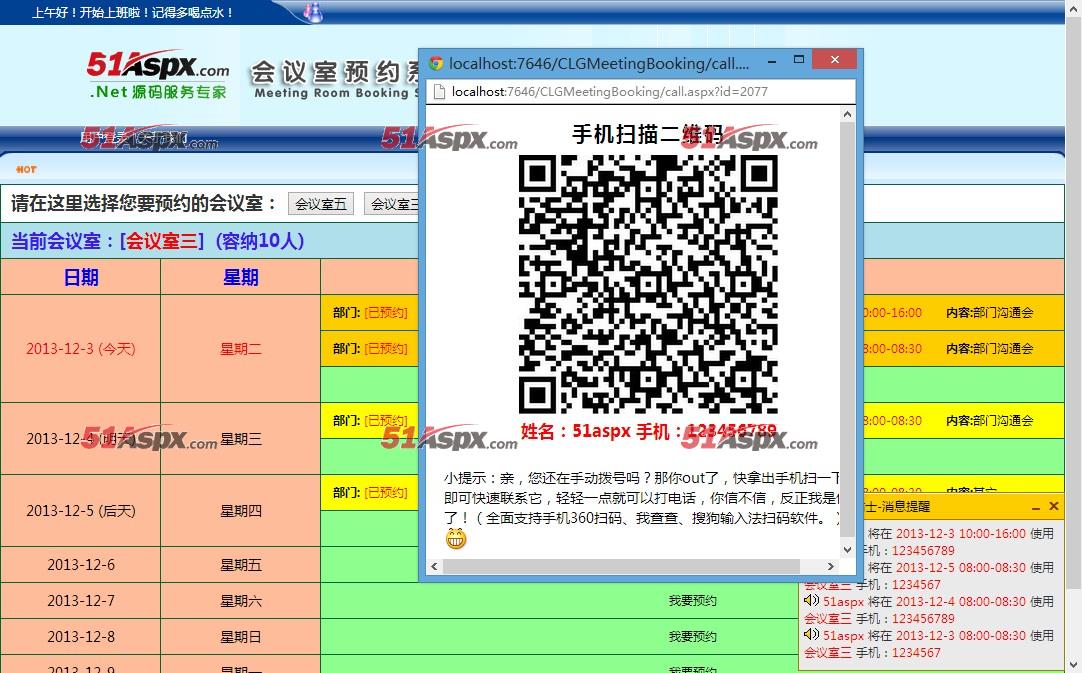The width and height of the screenshot is (1082, 673).
Task: Click 51aspx link in the 2013-12-4 message
Action: [843, 601]
